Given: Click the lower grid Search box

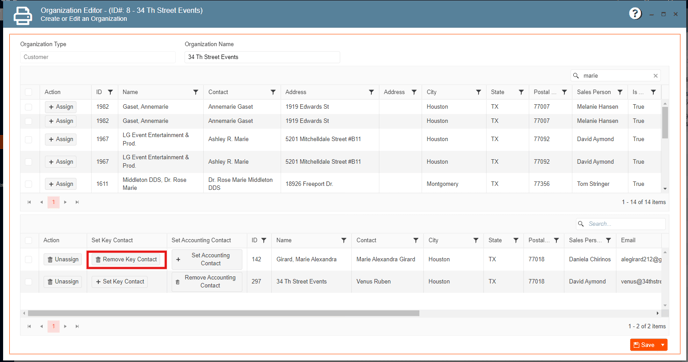Looking at the screenshot, I should click(x=620, y=224).
